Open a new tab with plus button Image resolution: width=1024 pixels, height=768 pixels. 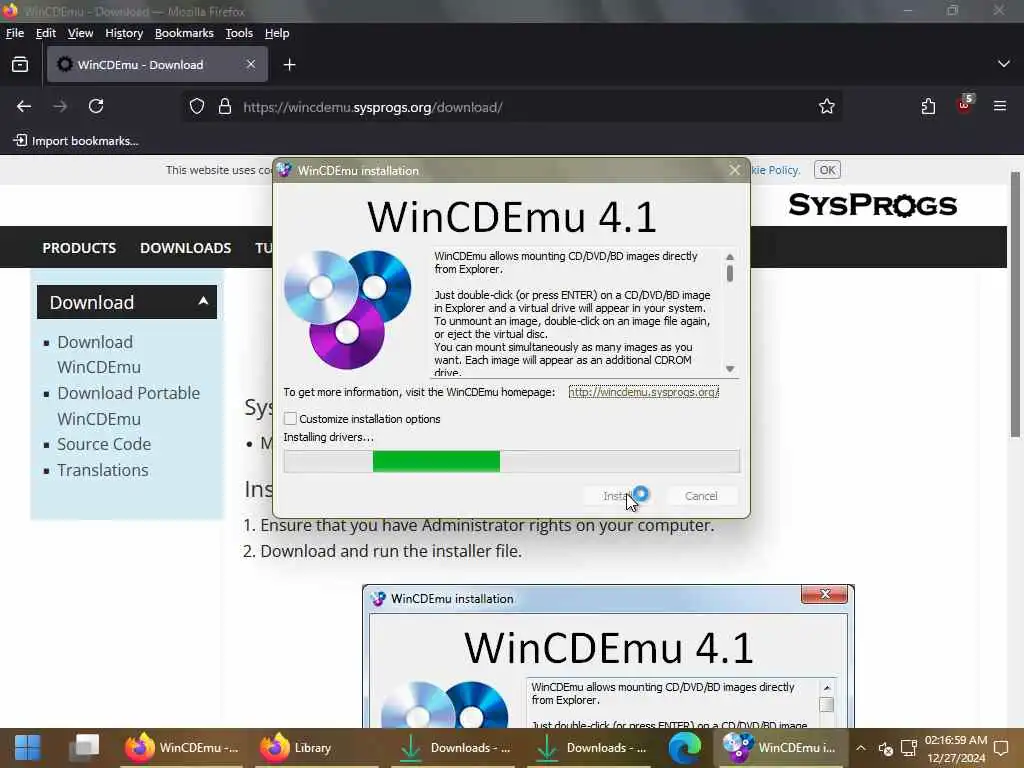point(289,65)
